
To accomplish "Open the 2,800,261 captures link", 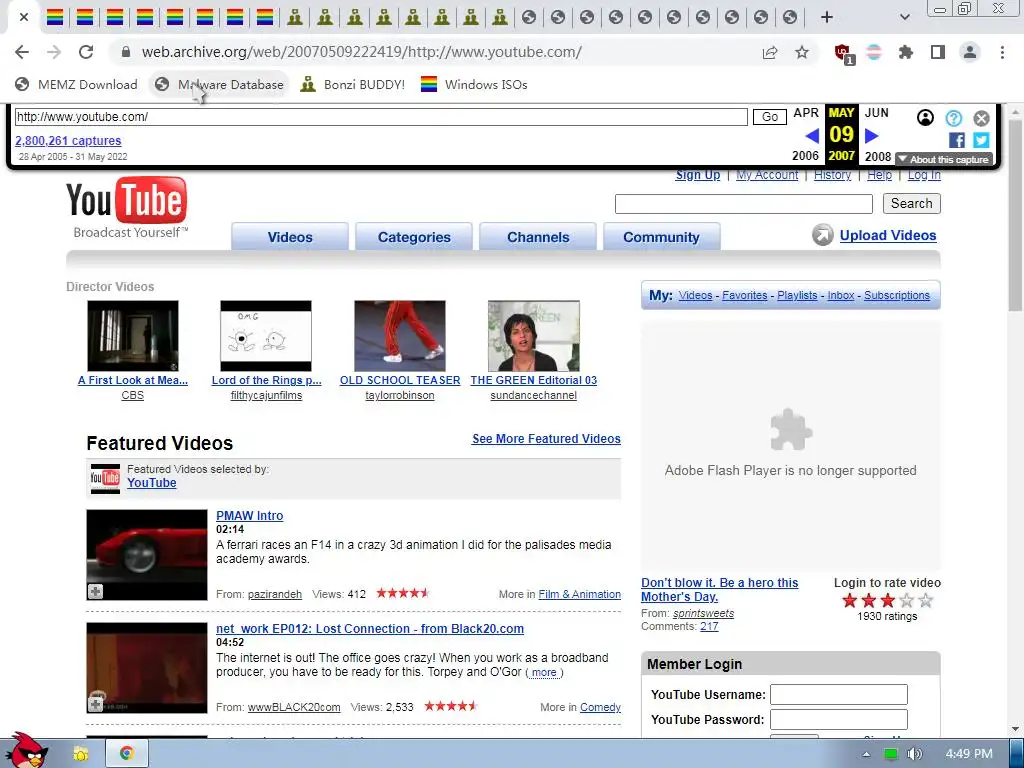I will coord(68,140).
